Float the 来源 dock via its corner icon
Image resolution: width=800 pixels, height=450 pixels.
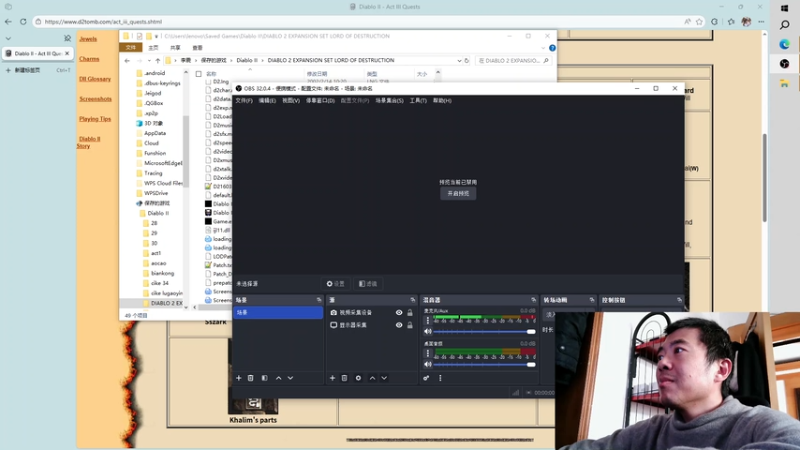point(413,300)
